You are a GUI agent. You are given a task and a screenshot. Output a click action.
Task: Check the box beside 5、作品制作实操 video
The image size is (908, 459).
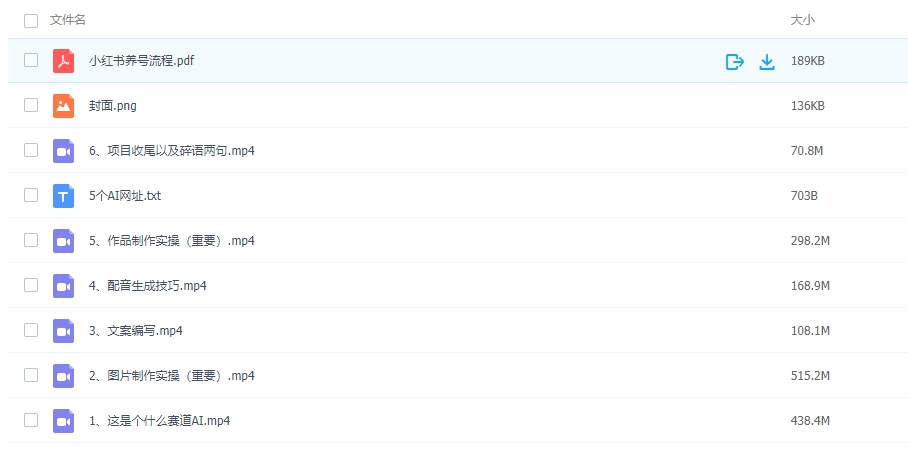point(31,240)
